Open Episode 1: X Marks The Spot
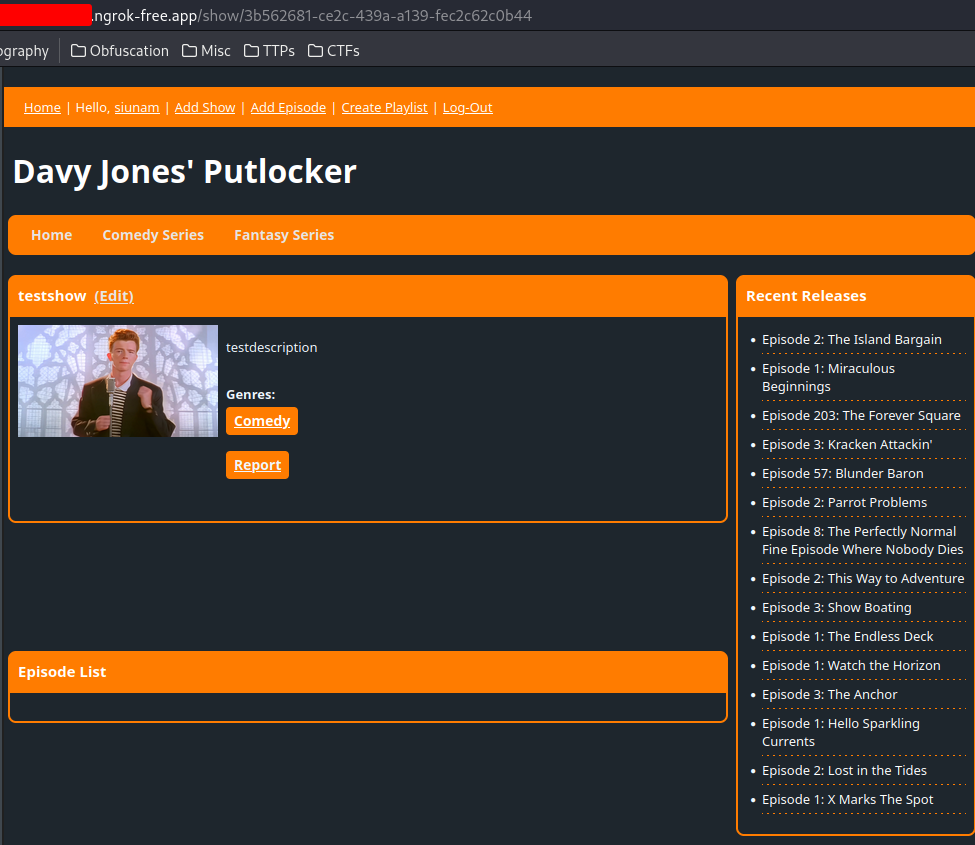Image resolution: width=975 pixels, height=845 pixels. point(848,800)
